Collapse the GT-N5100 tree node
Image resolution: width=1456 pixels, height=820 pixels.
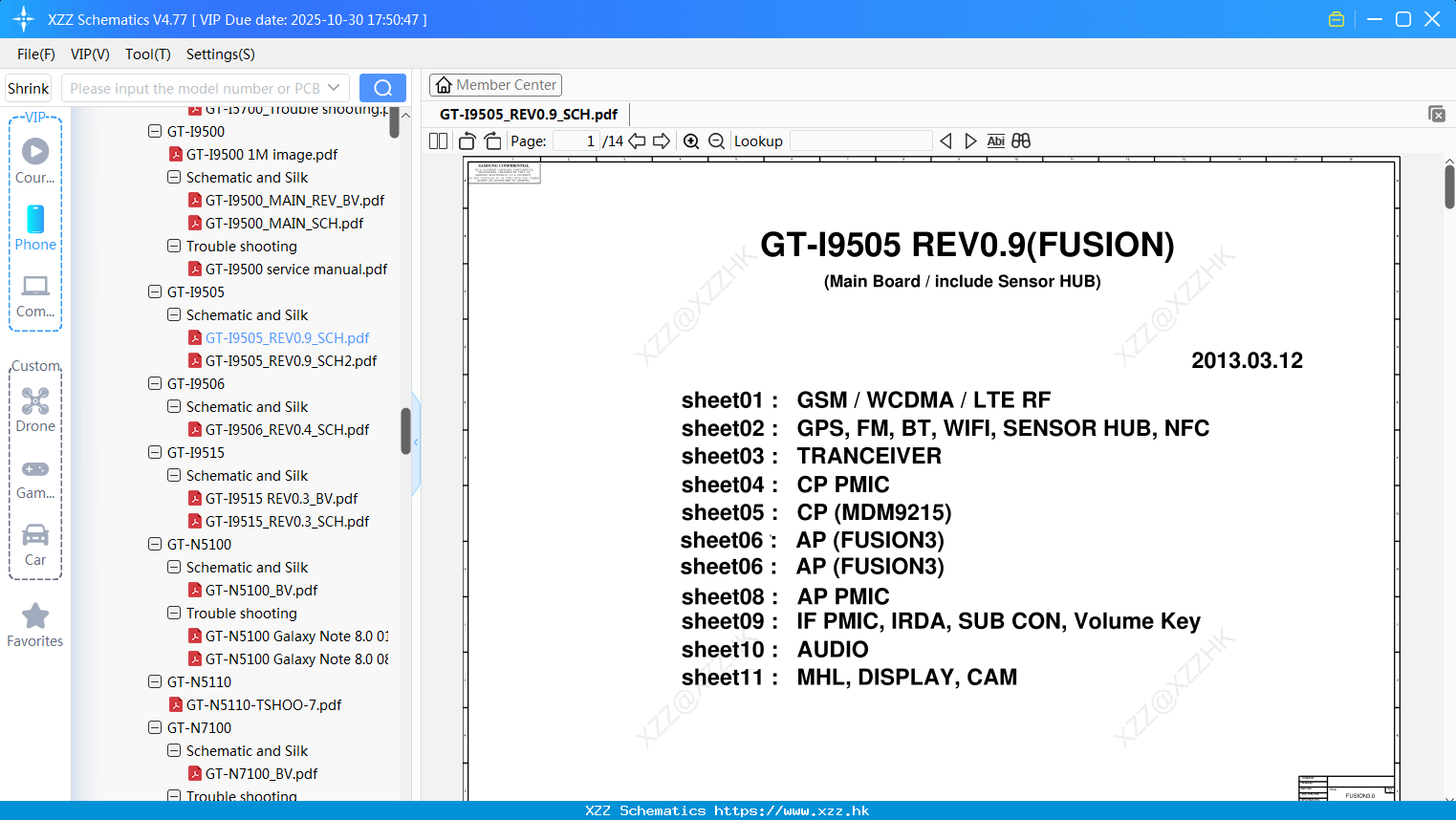tap(155, 544)
